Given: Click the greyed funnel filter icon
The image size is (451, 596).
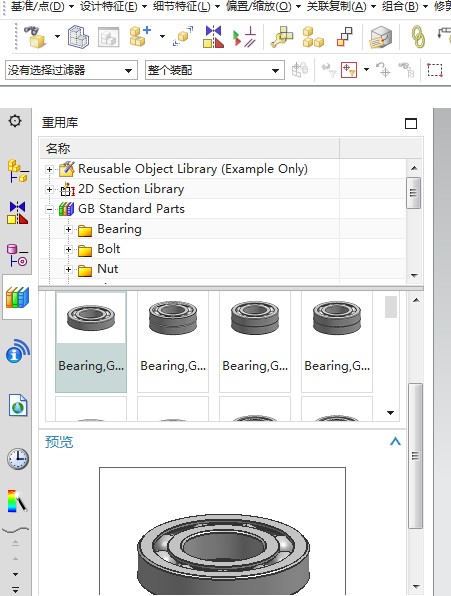Looking at the screenshot, I should point(329,70).
